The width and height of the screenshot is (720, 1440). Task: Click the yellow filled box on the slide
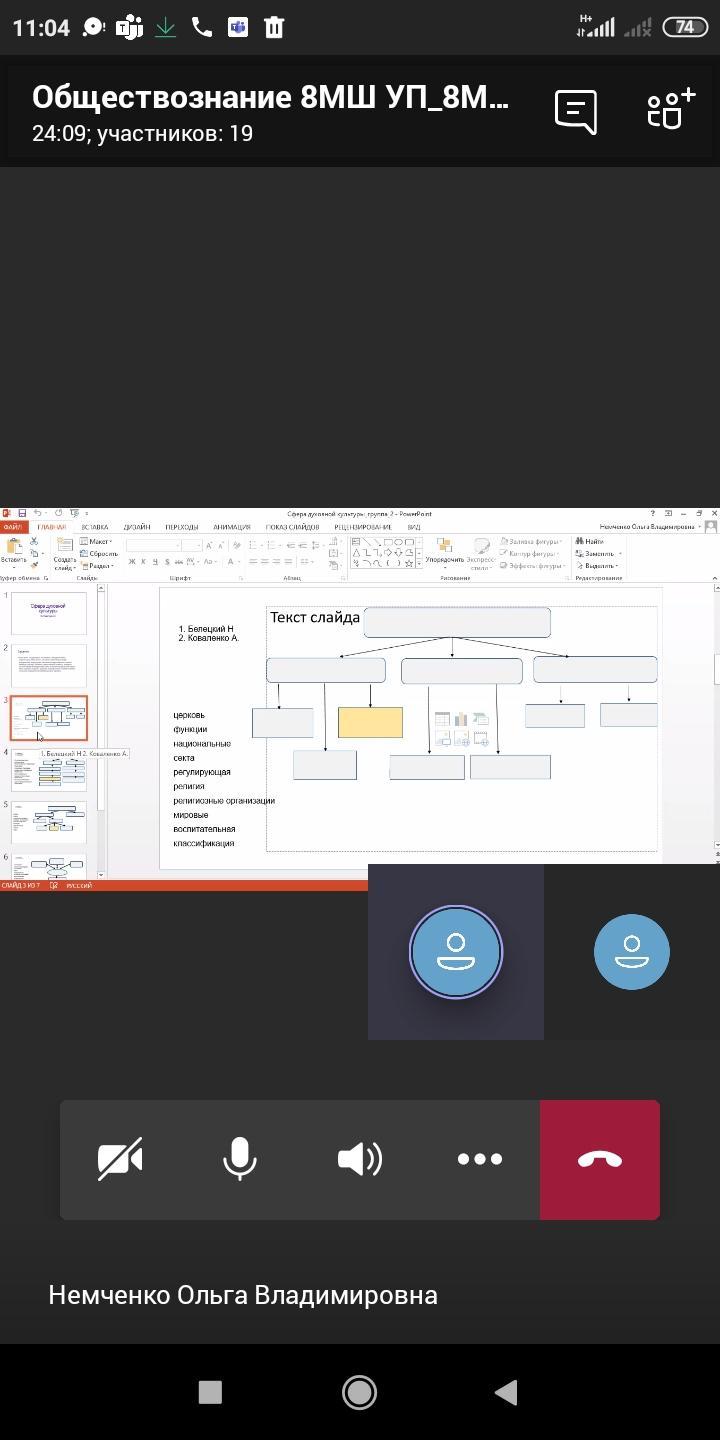click(370, 722)
